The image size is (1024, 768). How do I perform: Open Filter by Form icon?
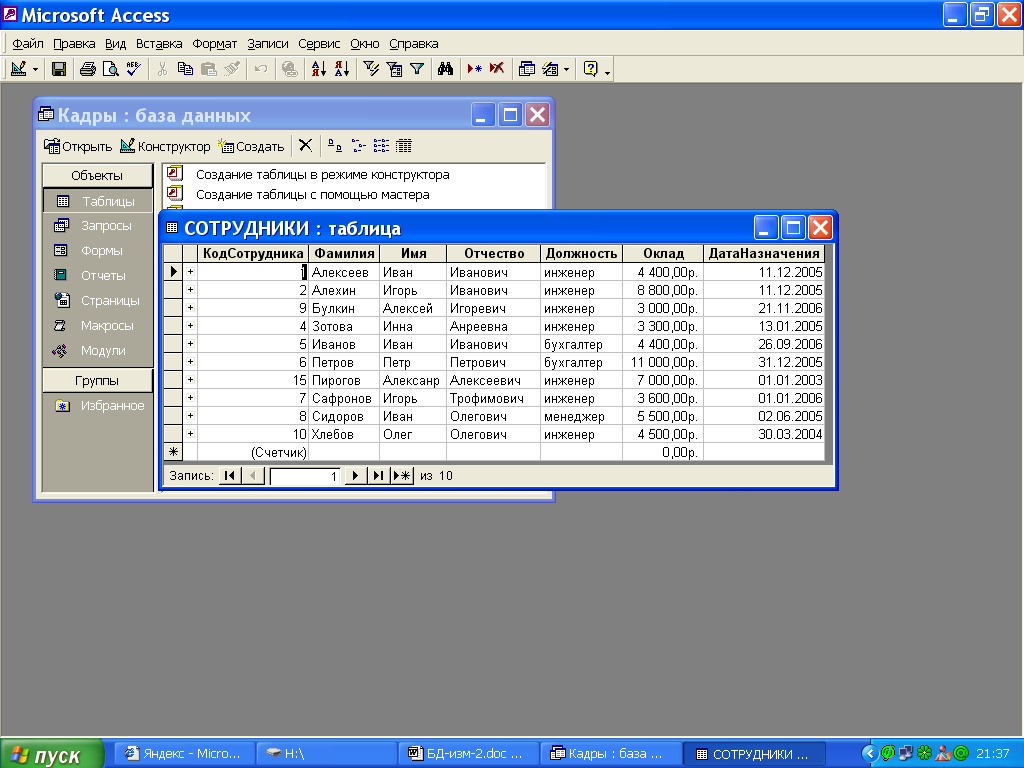(394, 69)
